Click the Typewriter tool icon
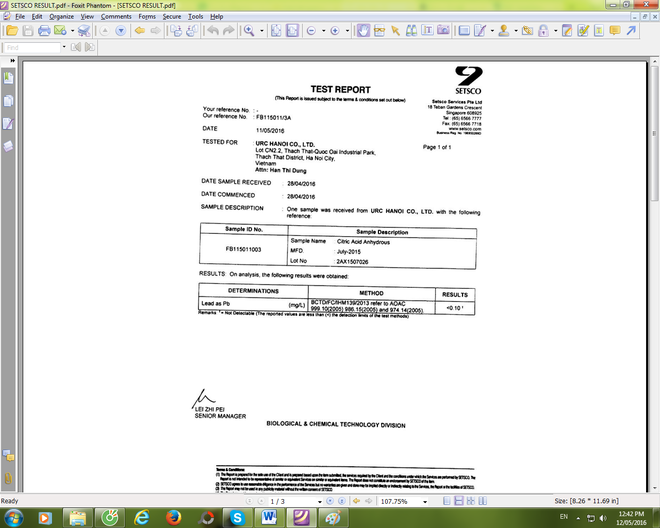Image resolution: width=660 pixels, height=528 pixels. (599, 31)
